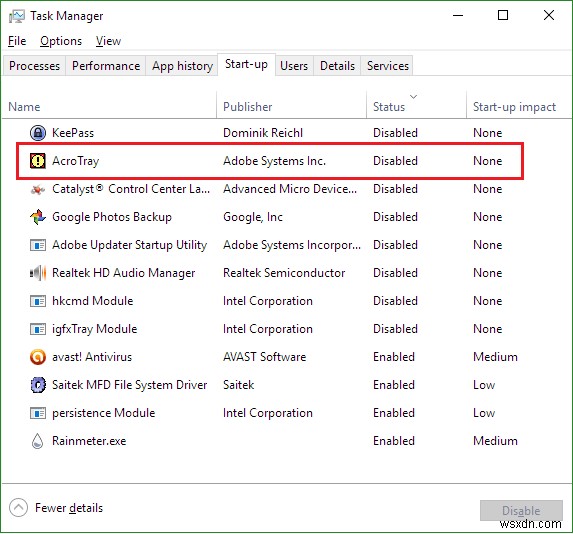573x534 pixels.
Task: Click the Adobe Systems Incorpor... publisher cell
Action: click(x=292, y=245)
